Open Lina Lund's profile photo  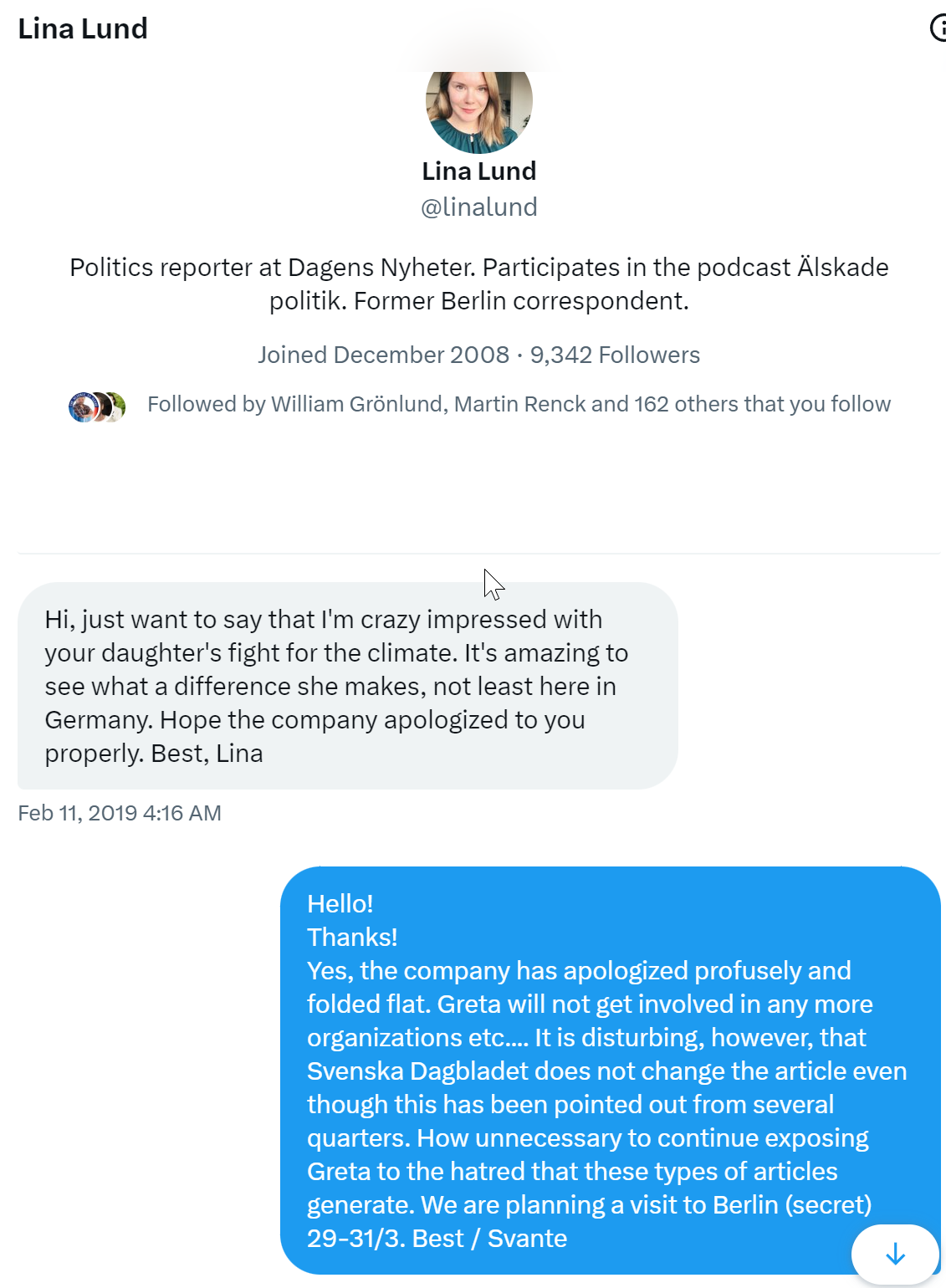478,109
